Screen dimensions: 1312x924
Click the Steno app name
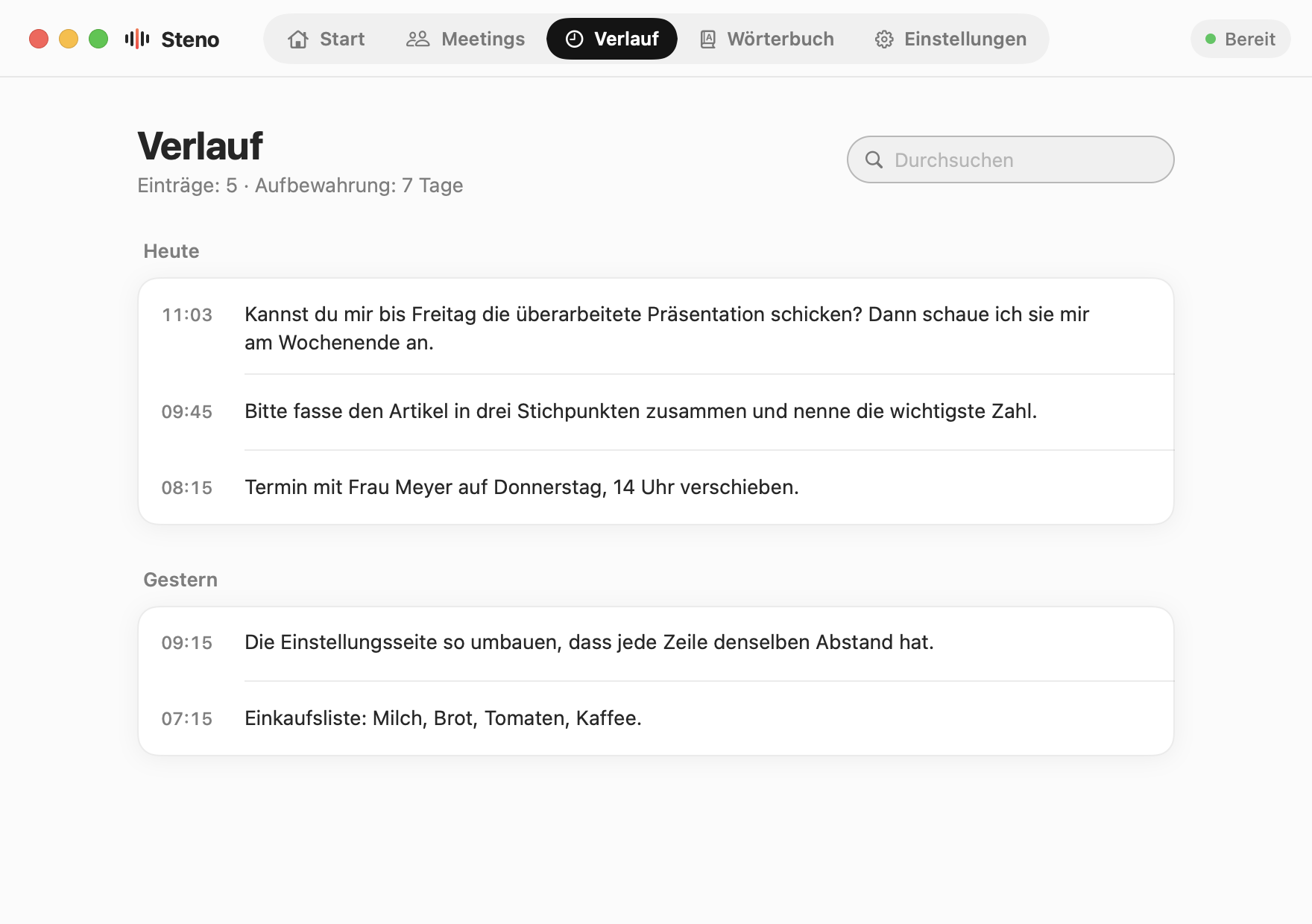190,39
